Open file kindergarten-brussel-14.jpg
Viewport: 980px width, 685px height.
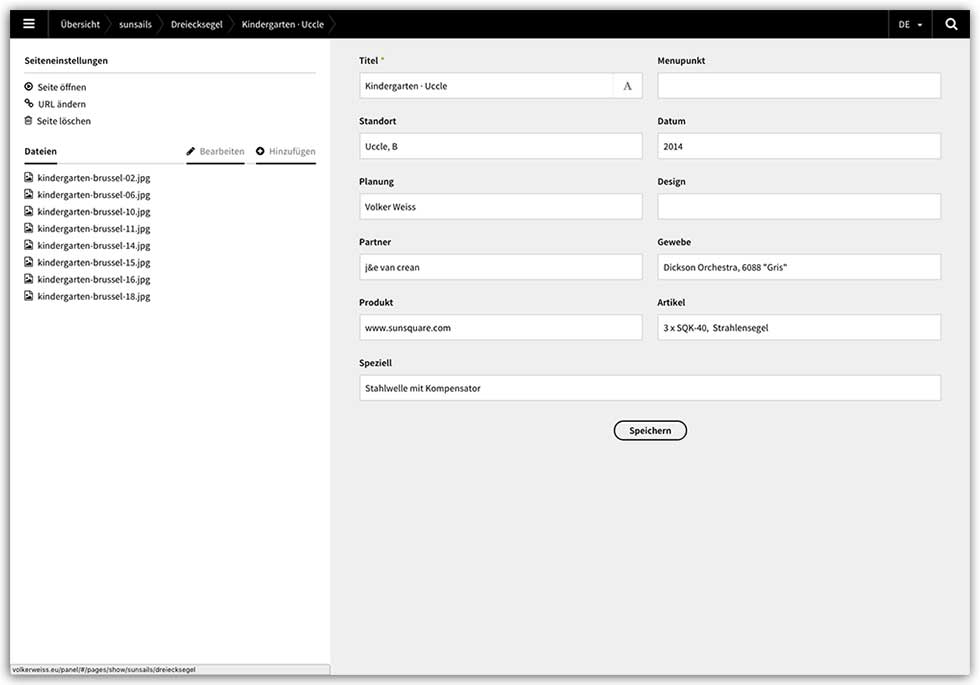point(94,245)
